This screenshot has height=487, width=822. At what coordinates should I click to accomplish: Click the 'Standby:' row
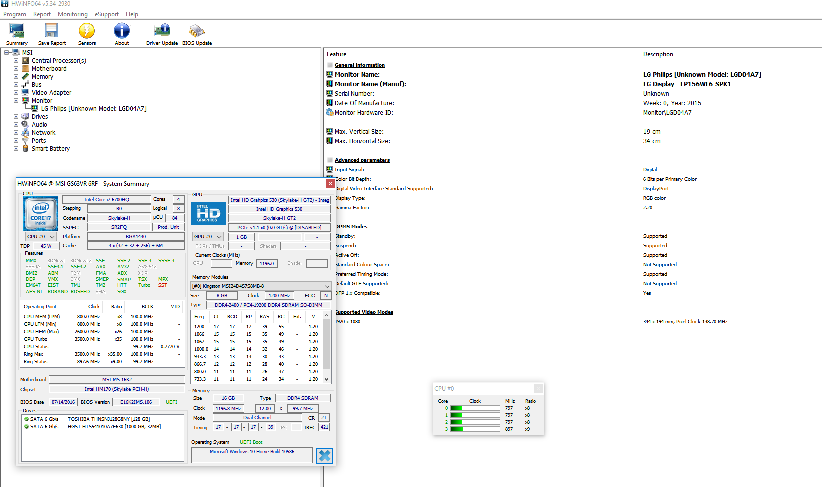(343, 236)
